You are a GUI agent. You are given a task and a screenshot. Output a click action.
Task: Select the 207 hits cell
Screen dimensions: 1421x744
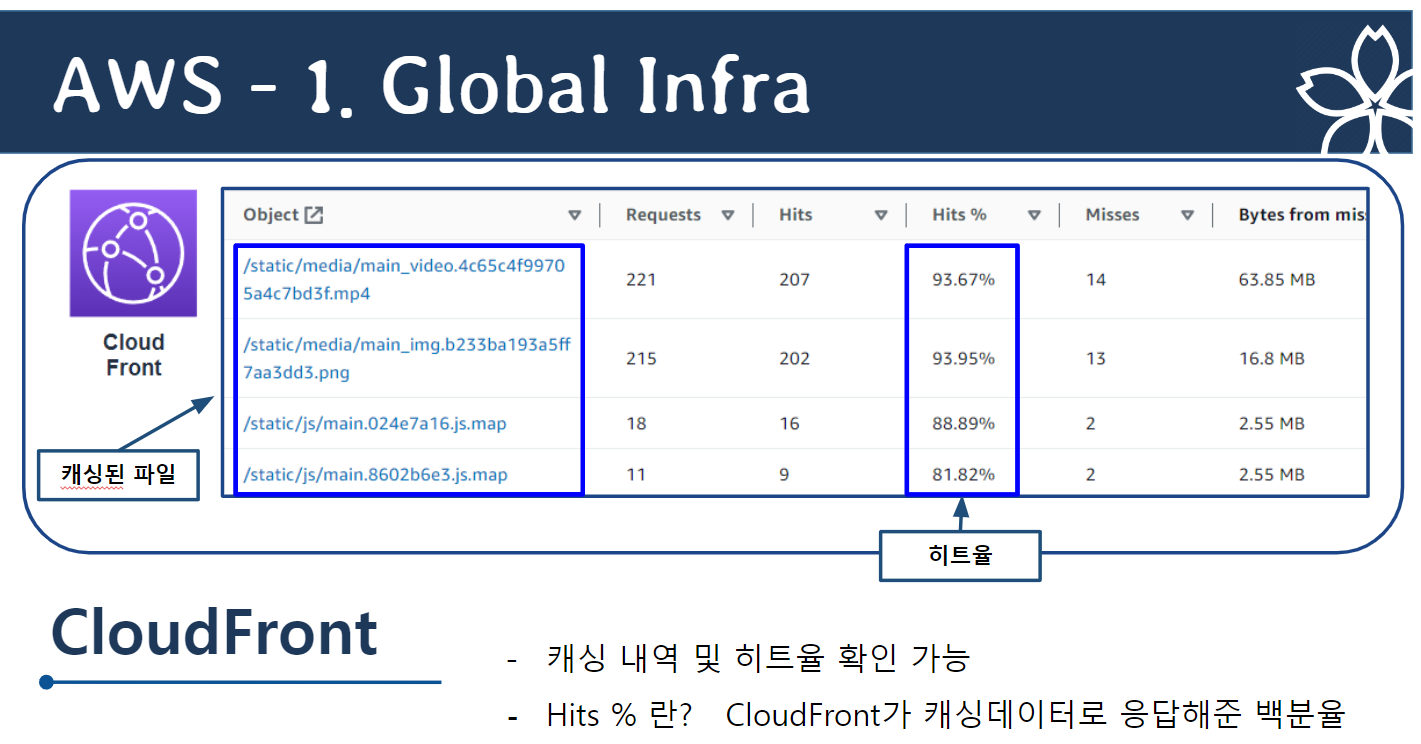click(795, 280)
